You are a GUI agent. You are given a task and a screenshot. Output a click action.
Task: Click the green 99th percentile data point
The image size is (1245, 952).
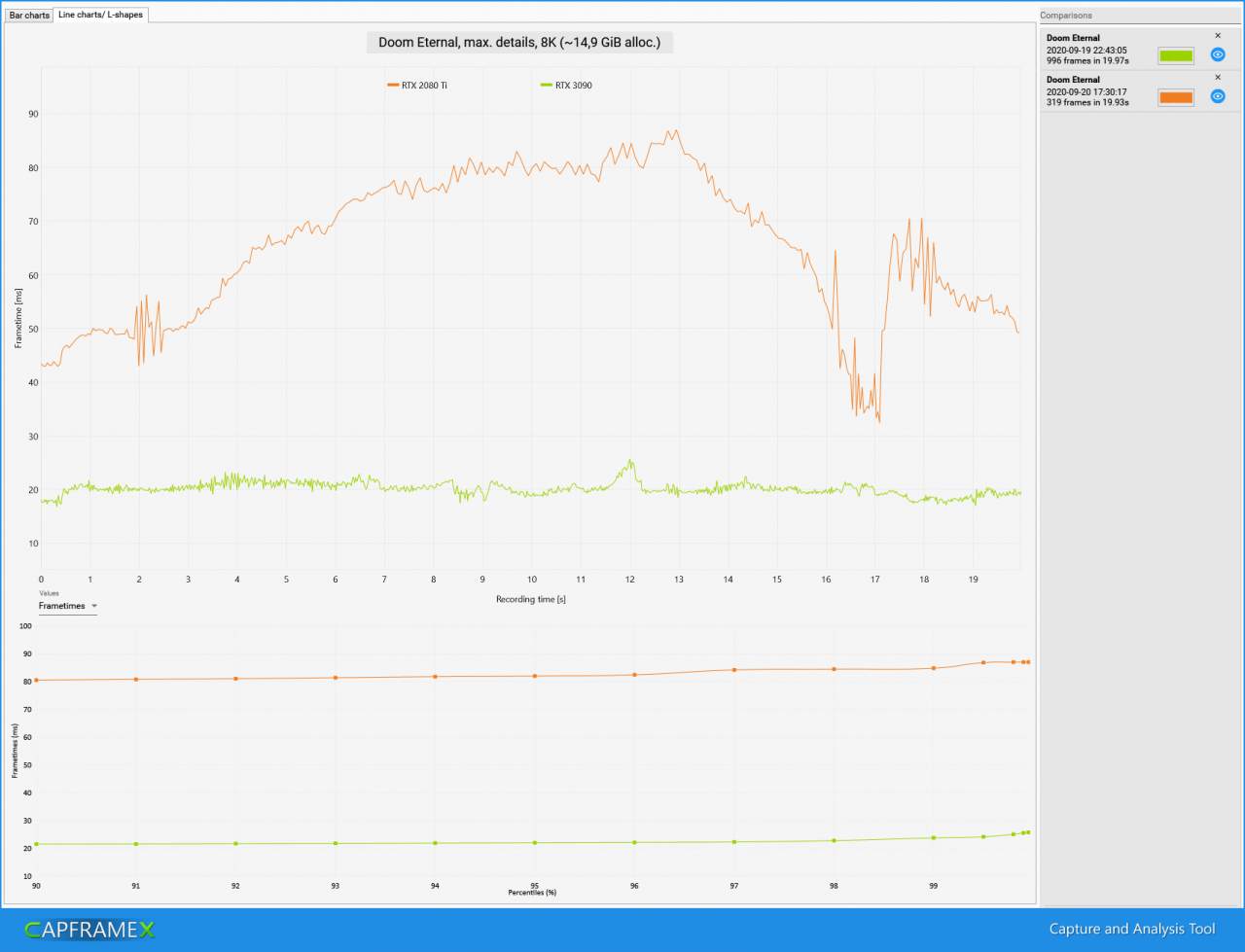934,838
